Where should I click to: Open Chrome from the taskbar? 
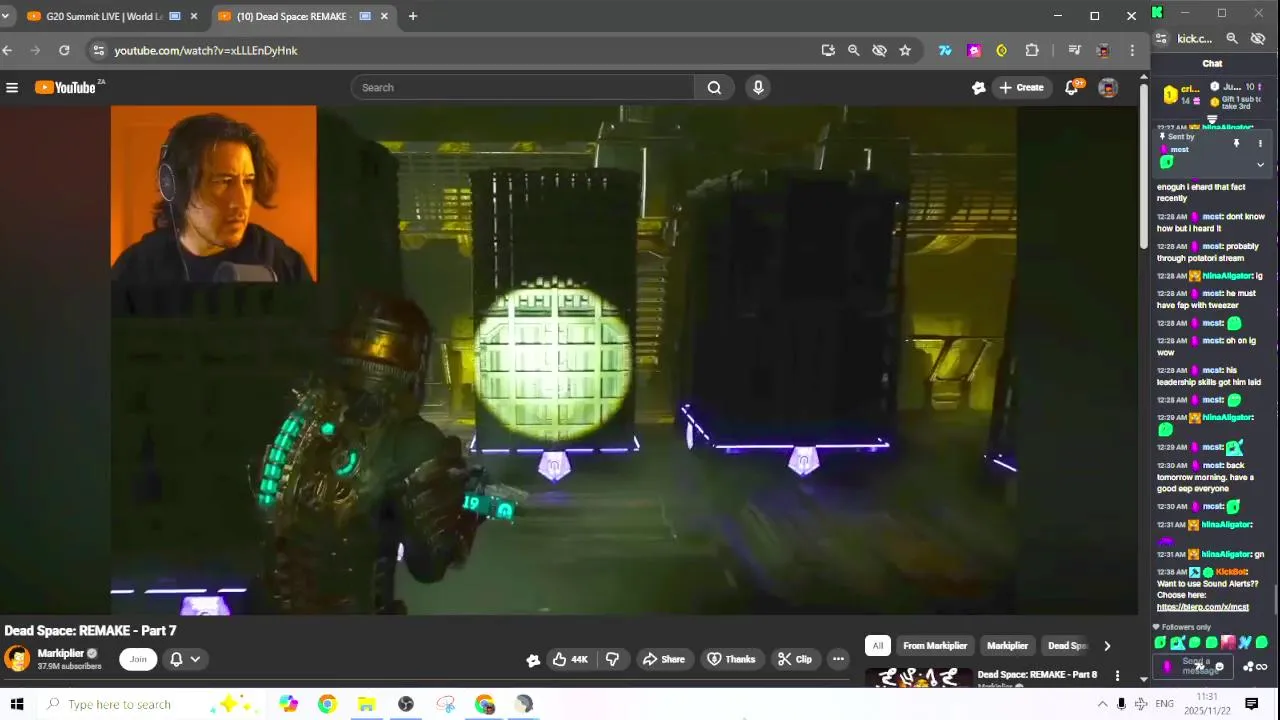pyautogui.click(x=327, y=704)
